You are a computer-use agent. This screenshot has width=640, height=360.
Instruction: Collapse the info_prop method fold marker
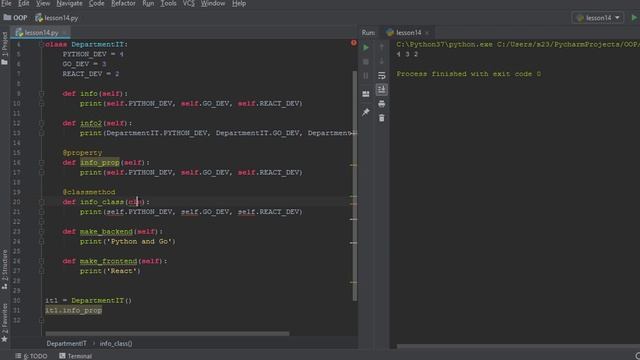point(42,162)
